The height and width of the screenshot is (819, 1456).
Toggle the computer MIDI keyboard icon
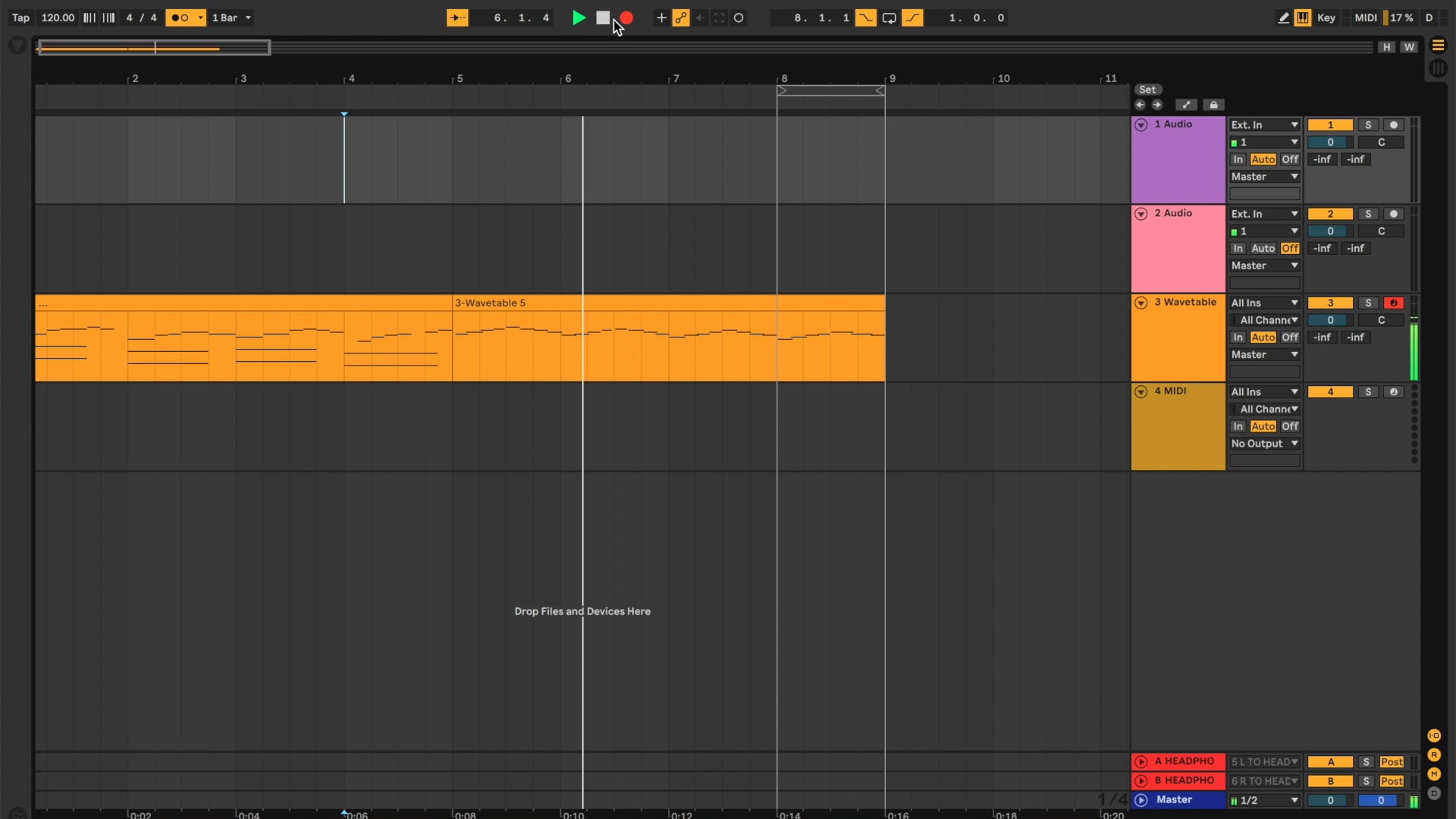(1303, 17)
